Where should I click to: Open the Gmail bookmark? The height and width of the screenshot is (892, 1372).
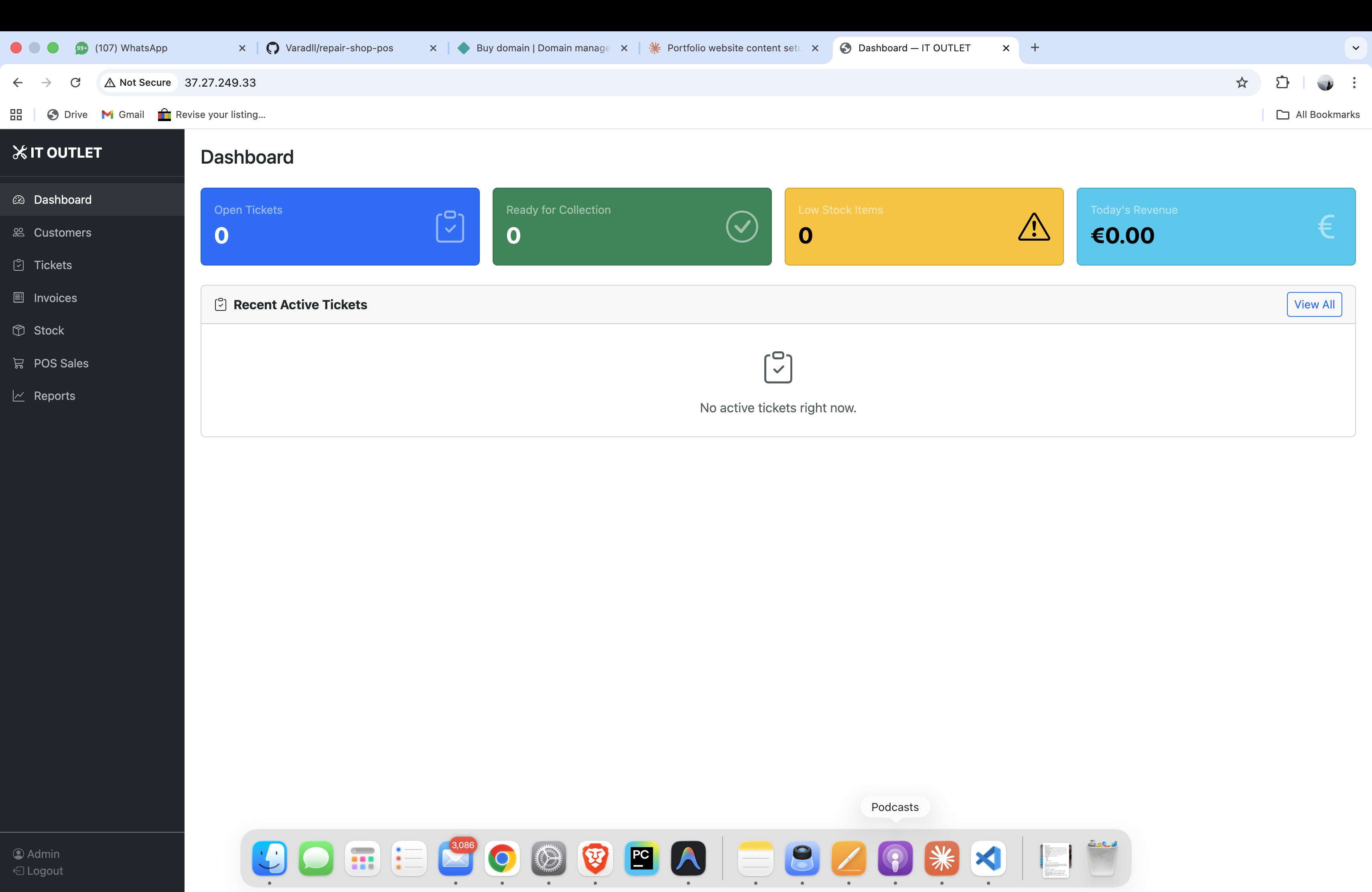tap(123, 115)
